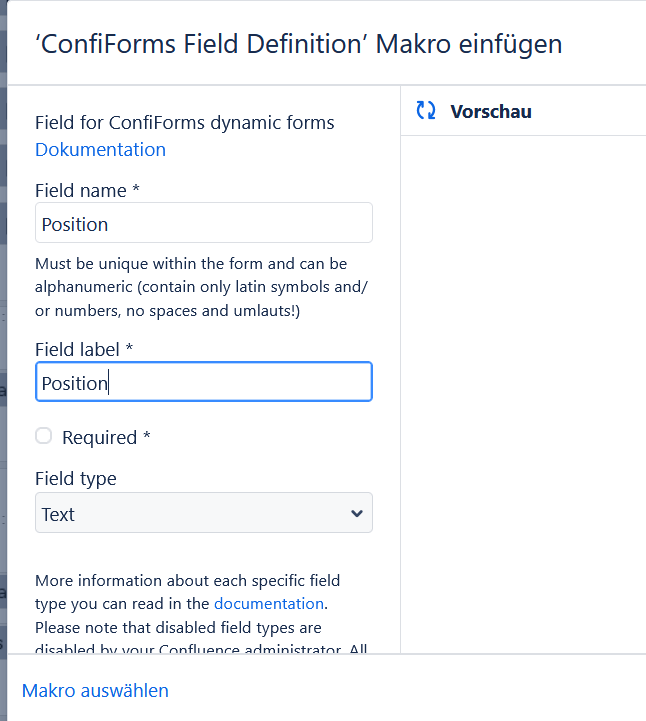The image size is (646, 721).
Task: Focus the Field name input
Action: tap(204, 223)
